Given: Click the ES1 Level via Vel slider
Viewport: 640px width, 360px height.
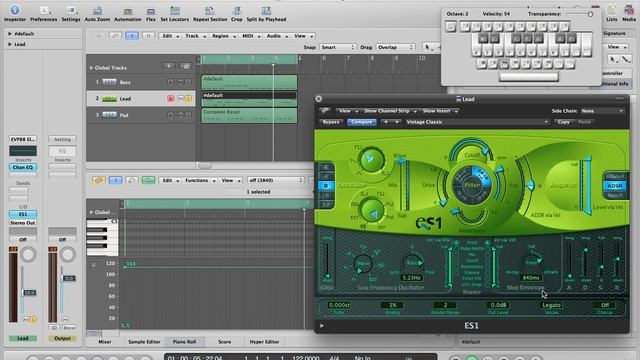Looking at the screenshot, I should tap(587, 185).
